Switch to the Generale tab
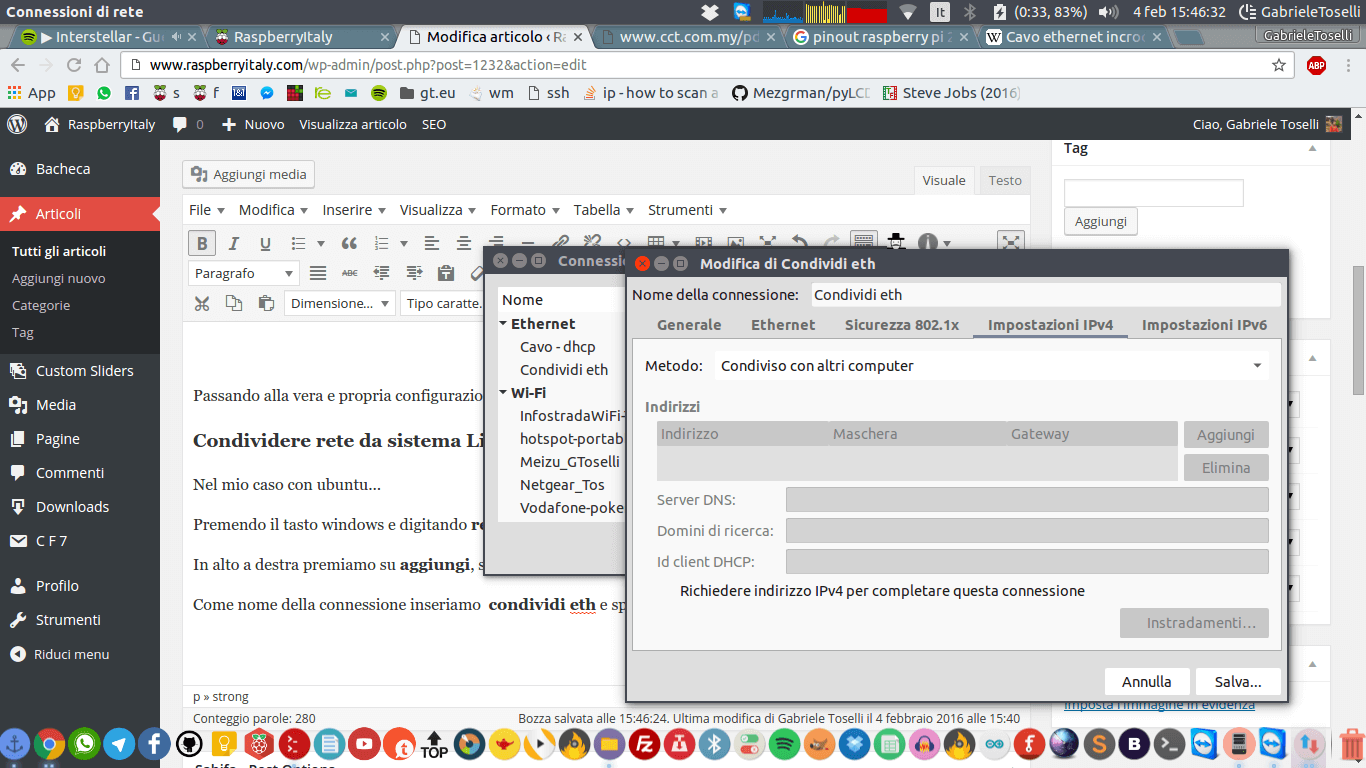 pyautogui.click(x=689, y=325)
